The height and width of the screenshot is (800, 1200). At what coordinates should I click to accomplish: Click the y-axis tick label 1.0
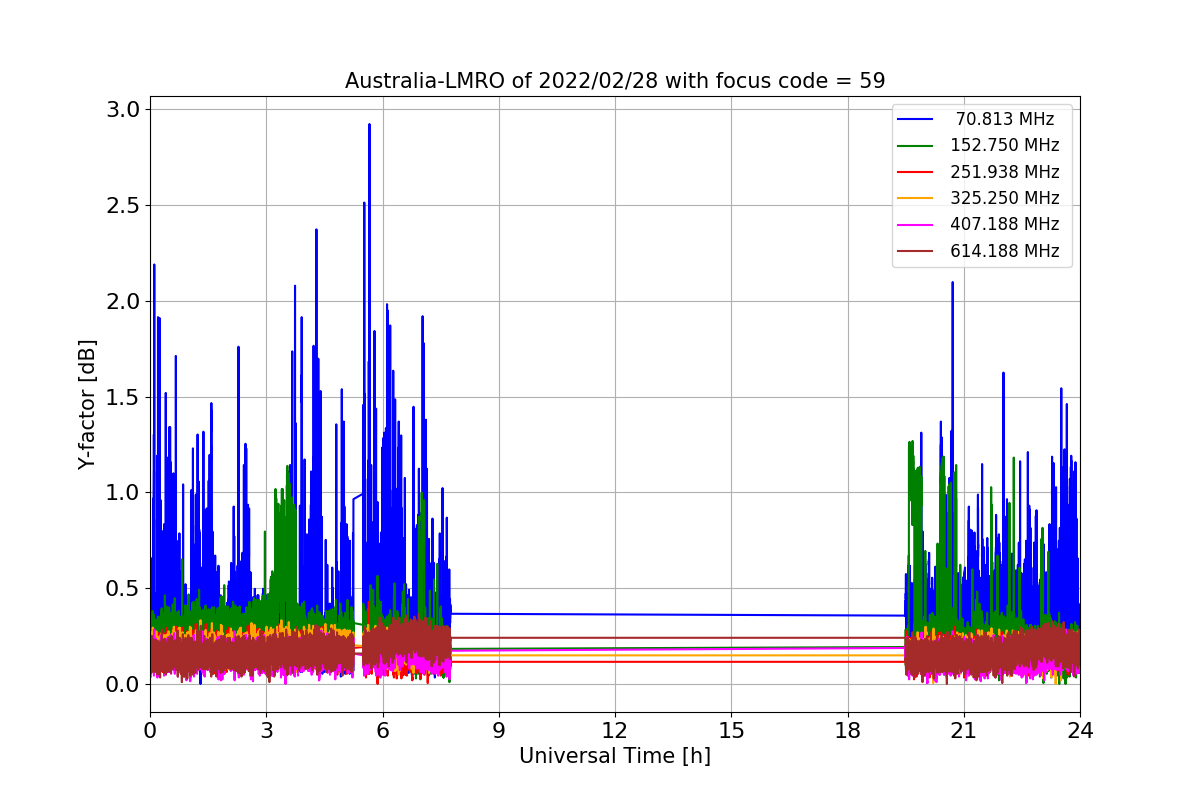(123, 492)
